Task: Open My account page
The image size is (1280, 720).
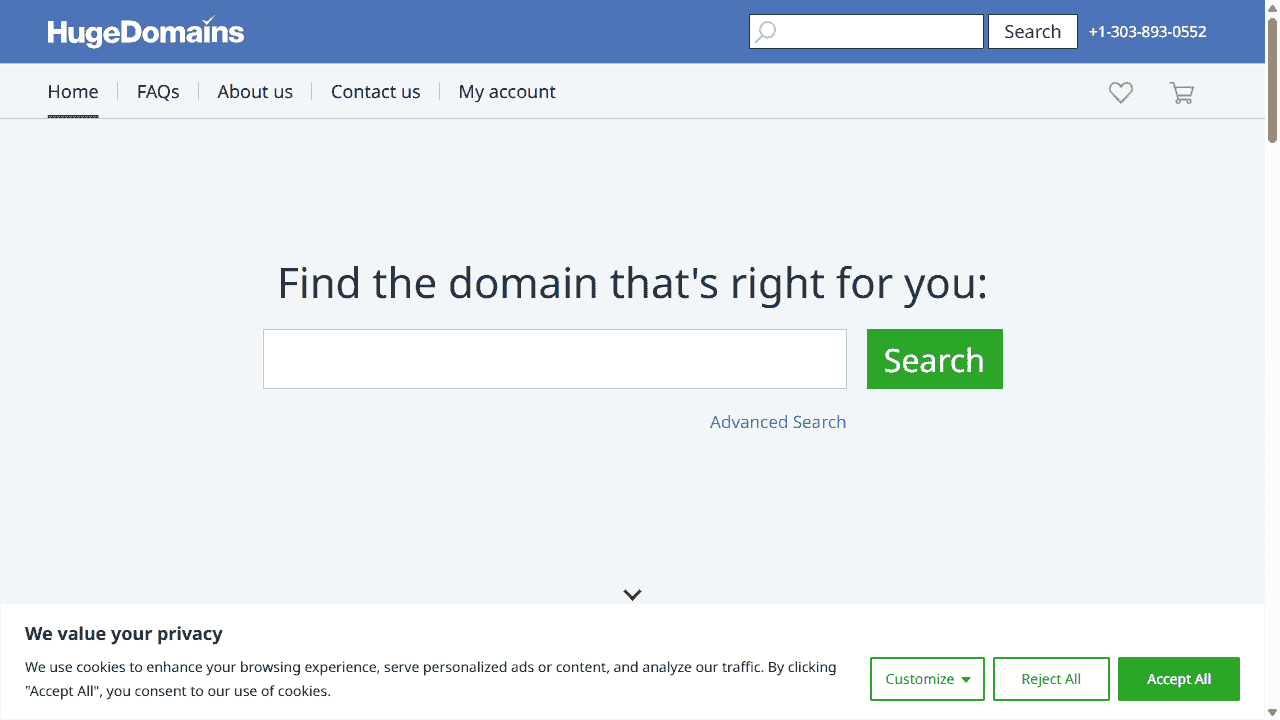Action: coord(507,92)
